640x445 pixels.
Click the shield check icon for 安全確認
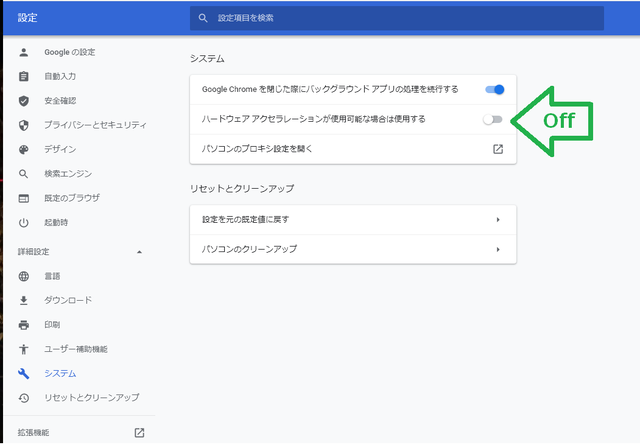(x=24, y=101)
